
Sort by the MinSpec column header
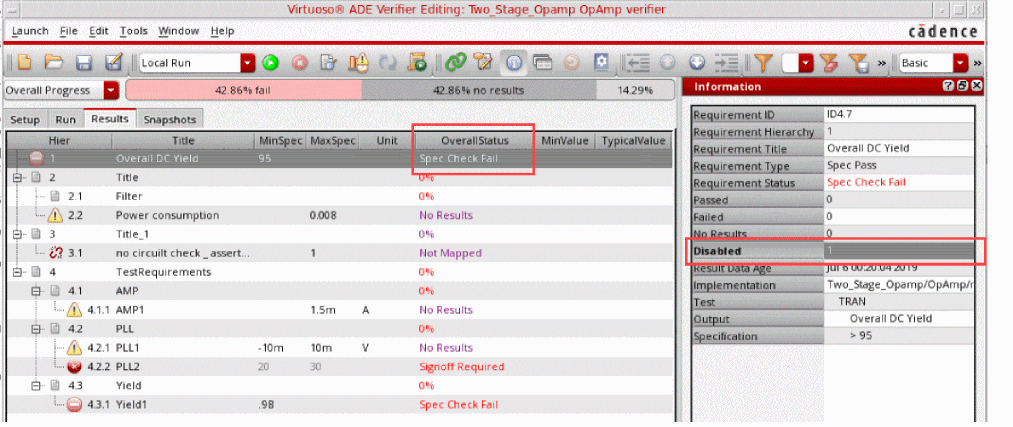pos(280,140)
